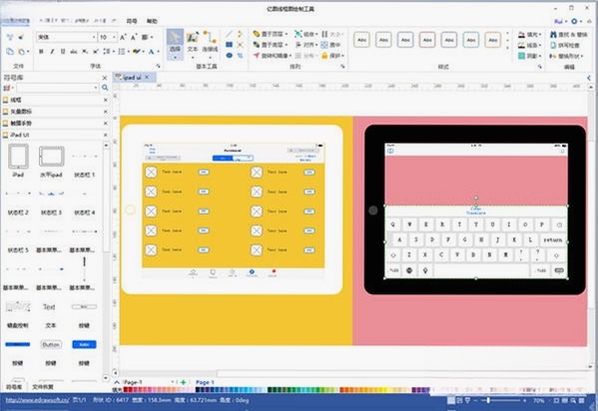
Task: Click the Find & Replace binoculars icon
Action: 553,35
